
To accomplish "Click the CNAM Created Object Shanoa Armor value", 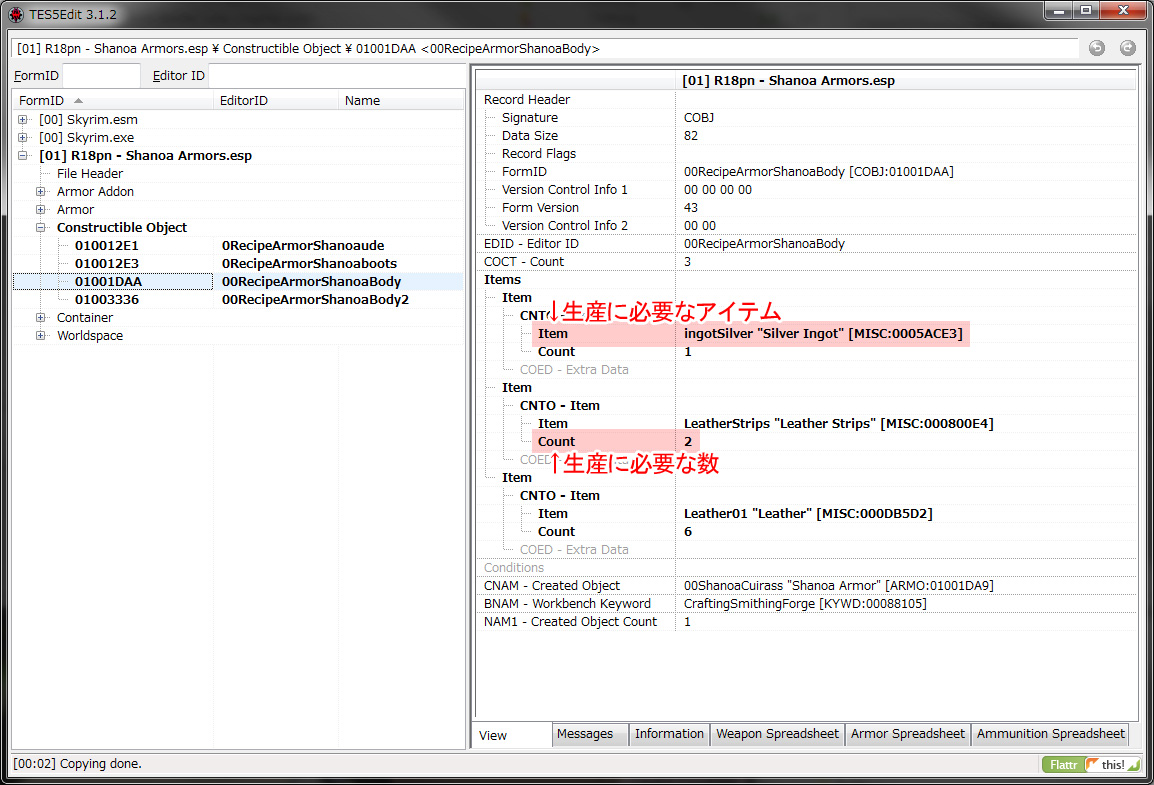I will pos(838,586).
